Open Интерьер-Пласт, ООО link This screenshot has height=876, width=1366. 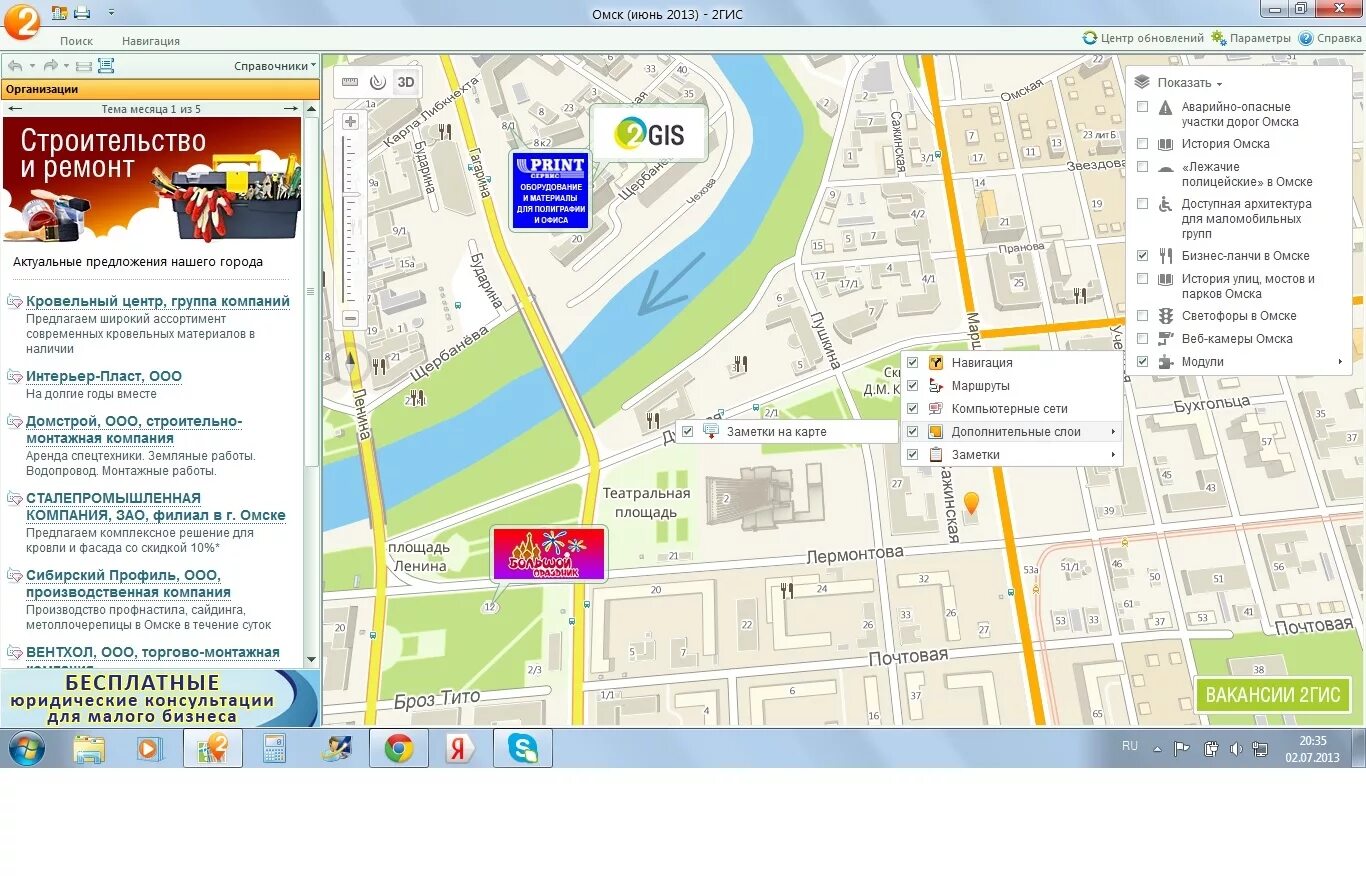(x=104, y=377)
